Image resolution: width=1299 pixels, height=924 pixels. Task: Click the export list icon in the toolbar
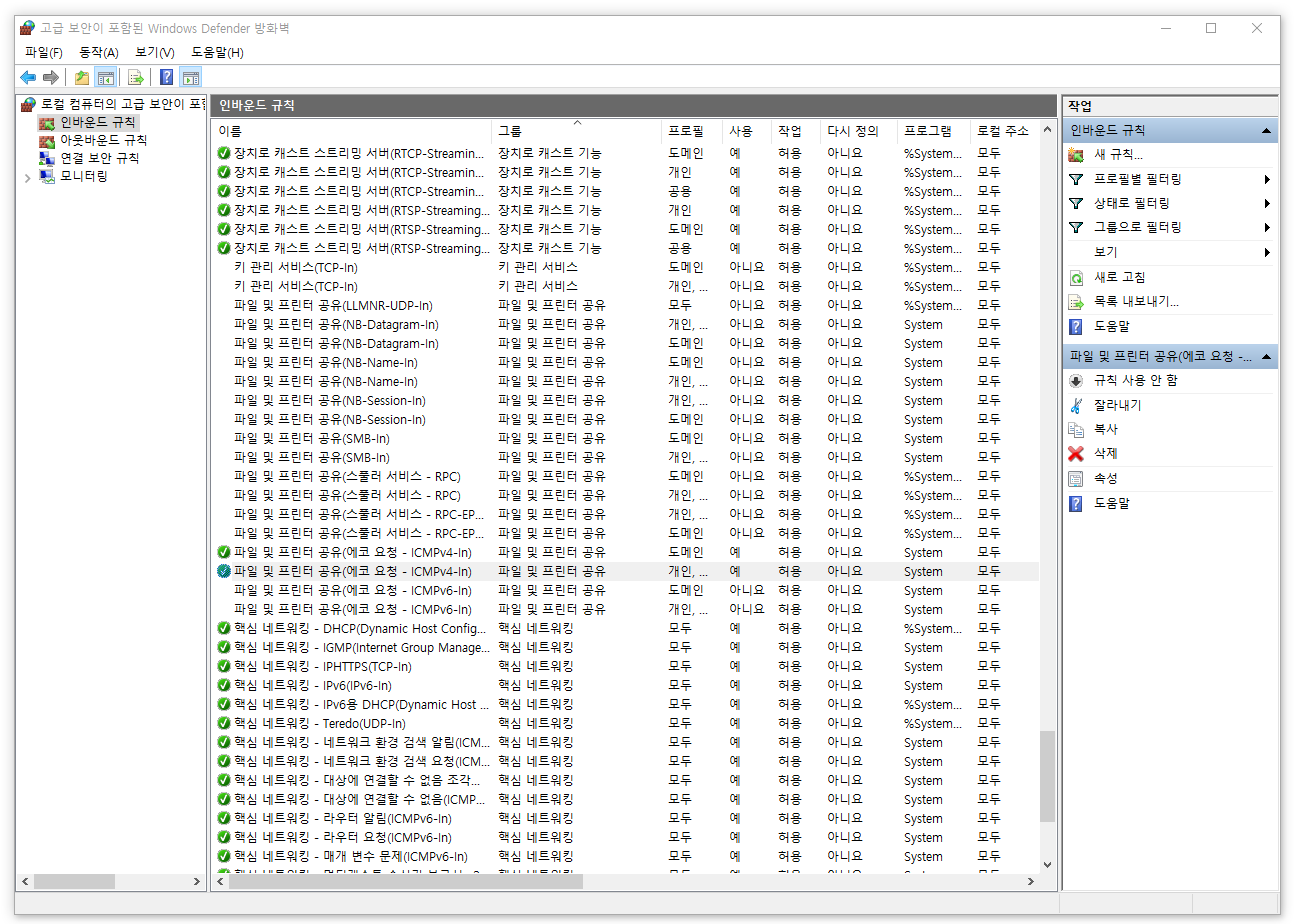136,78
